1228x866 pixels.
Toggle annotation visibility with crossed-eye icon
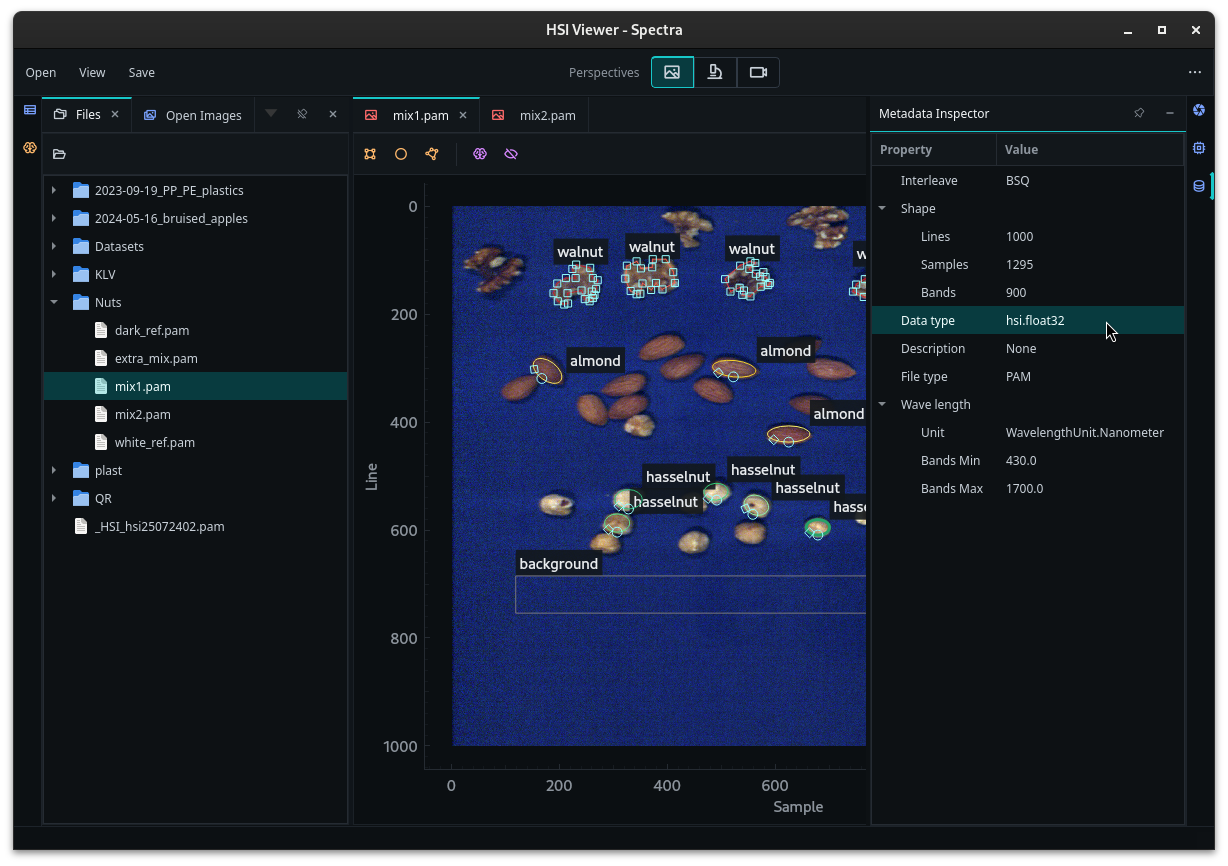pos(511,154)
